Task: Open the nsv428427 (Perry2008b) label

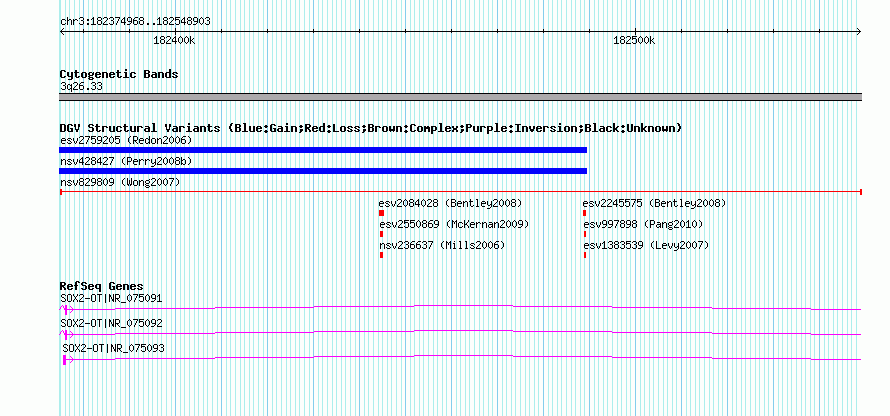Action: 126,161
